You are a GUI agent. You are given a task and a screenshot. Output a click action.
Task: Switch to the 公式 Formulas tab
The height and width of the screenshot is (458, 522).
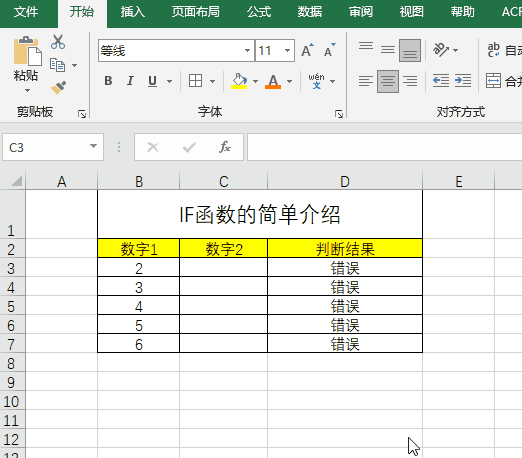point(259,12)
